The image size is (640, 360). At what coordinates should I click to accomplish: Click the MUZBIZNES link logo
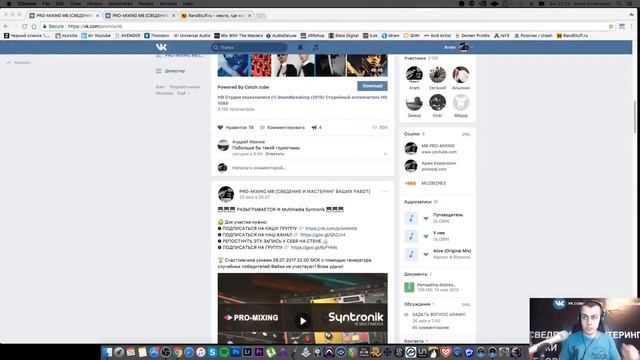(410, 183)
